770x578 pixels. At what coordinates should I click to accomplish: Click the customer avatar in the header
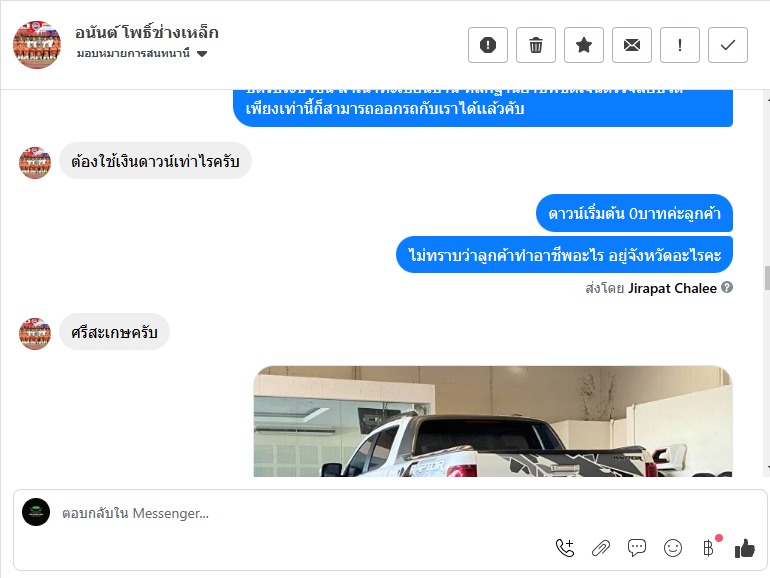[37, 45]
